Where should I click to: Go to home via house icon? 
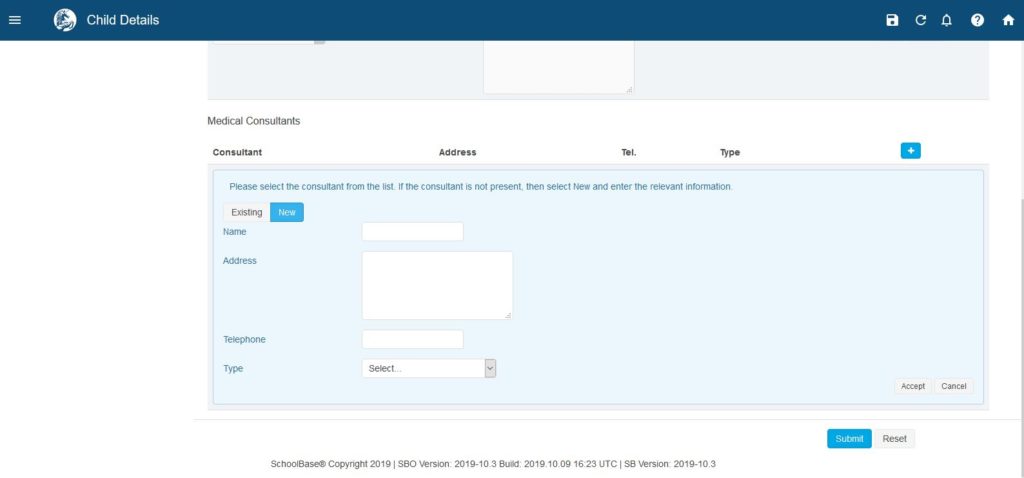coord(1008,20)
